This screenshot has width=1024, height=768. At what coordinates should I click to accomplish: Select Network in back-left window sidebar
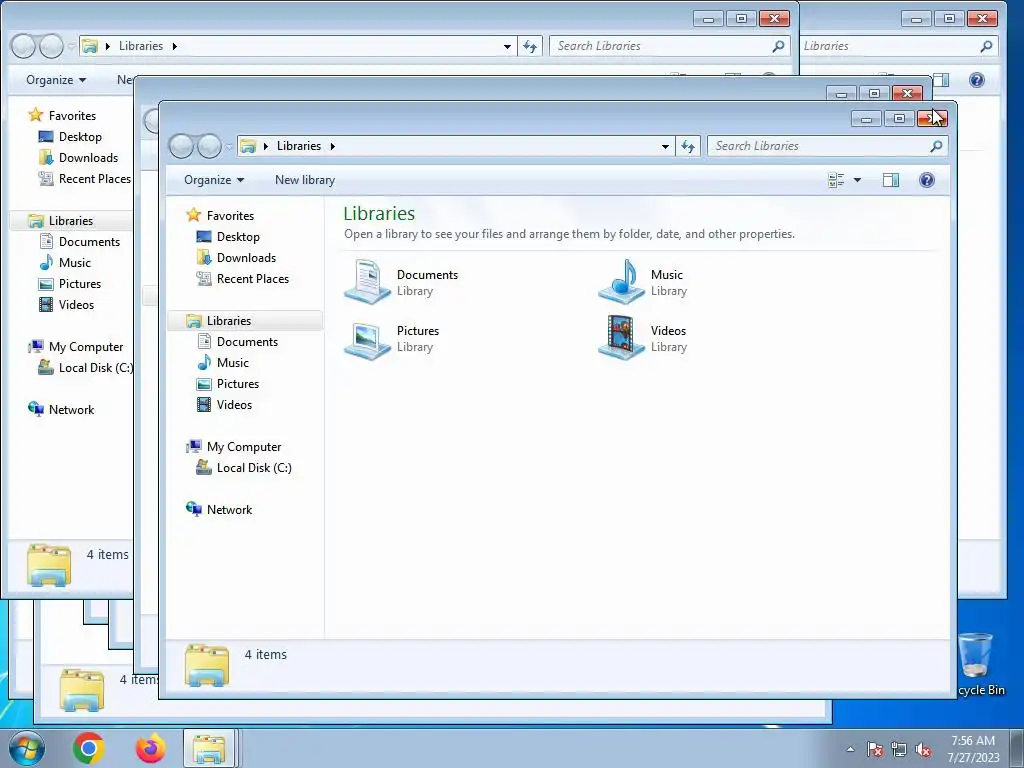[61, 409]
